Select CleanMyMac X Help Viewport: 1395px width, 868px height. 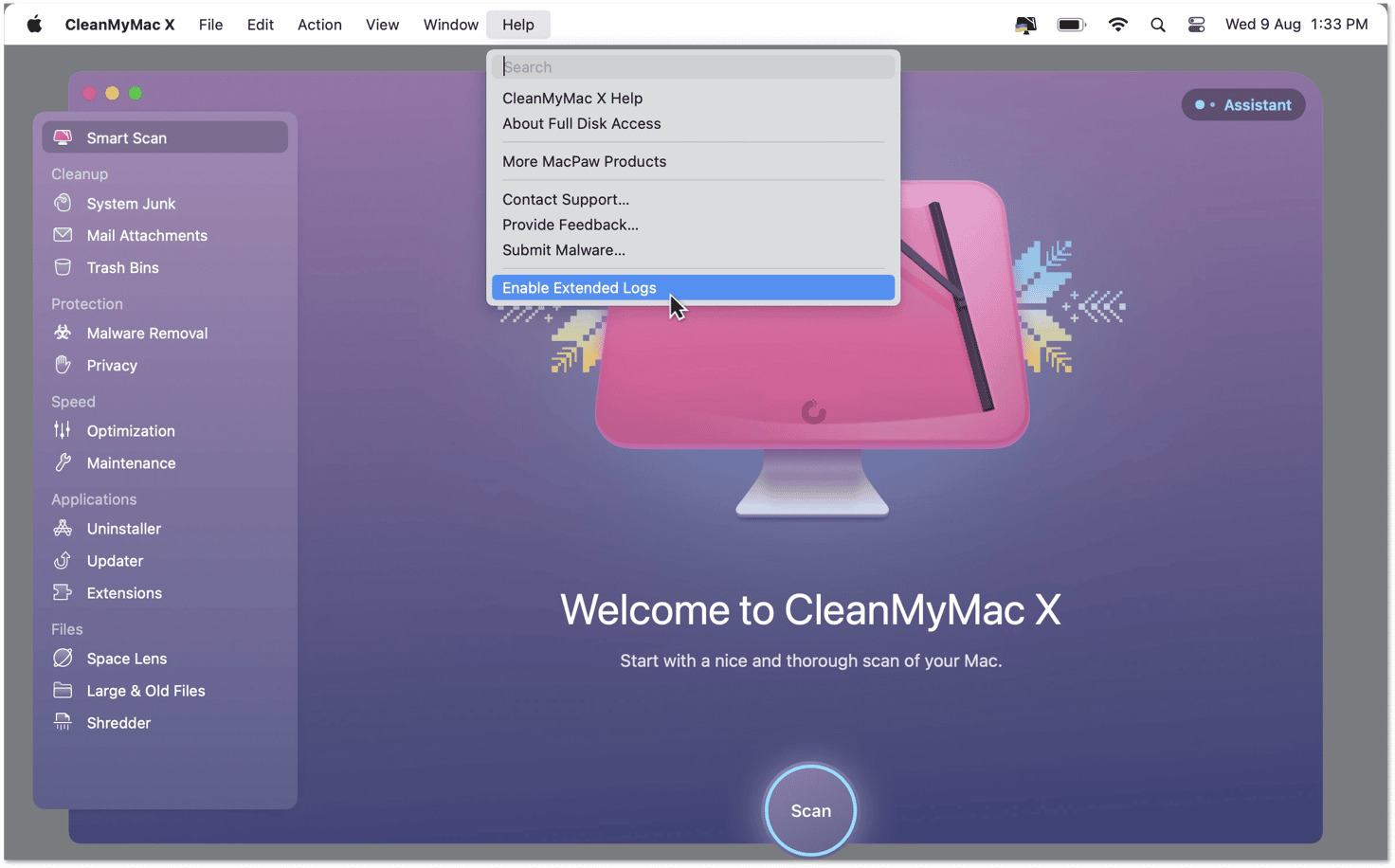[x=693, y=98]
